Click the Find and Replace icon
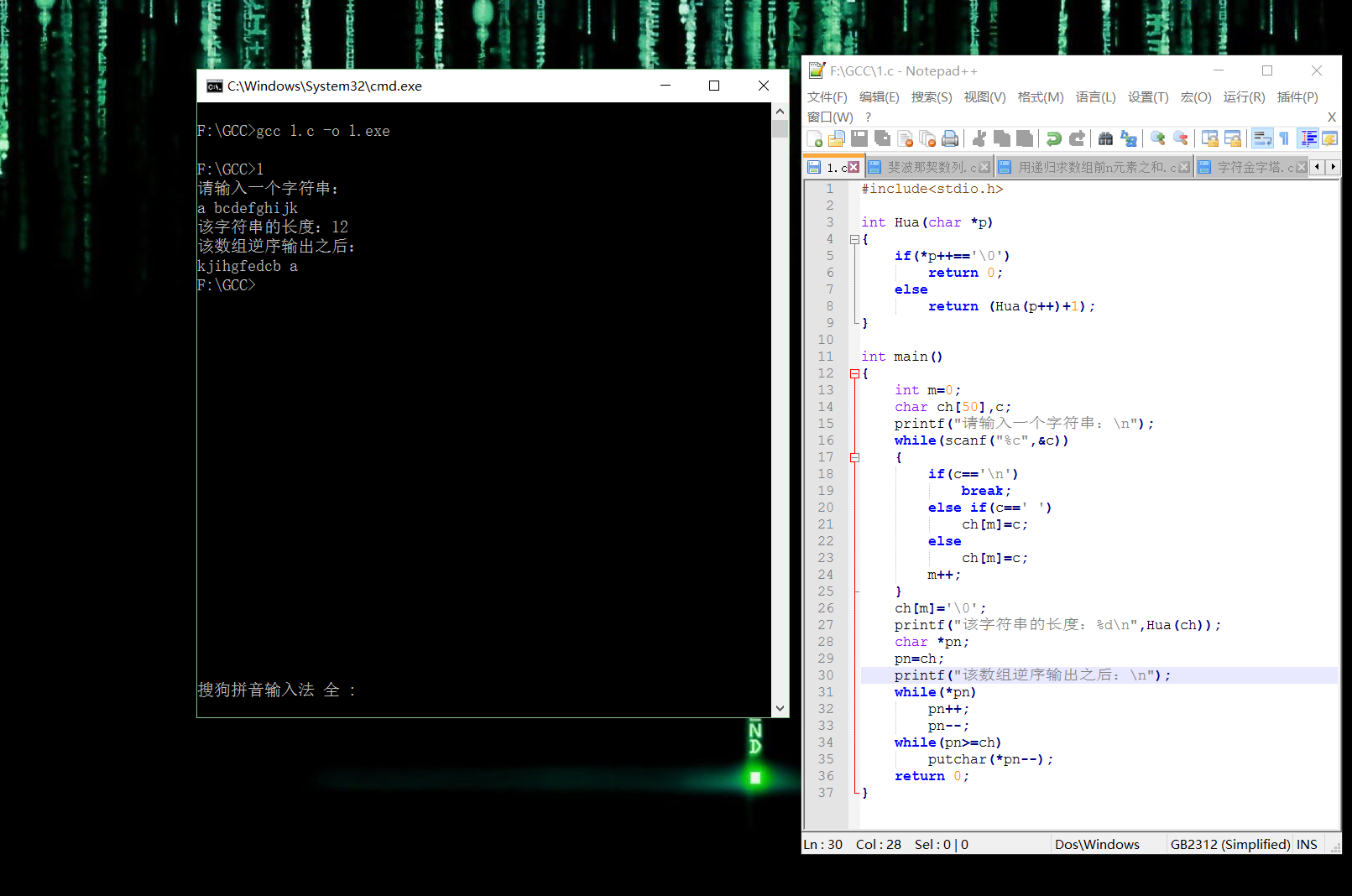 tap(1129, 139)
